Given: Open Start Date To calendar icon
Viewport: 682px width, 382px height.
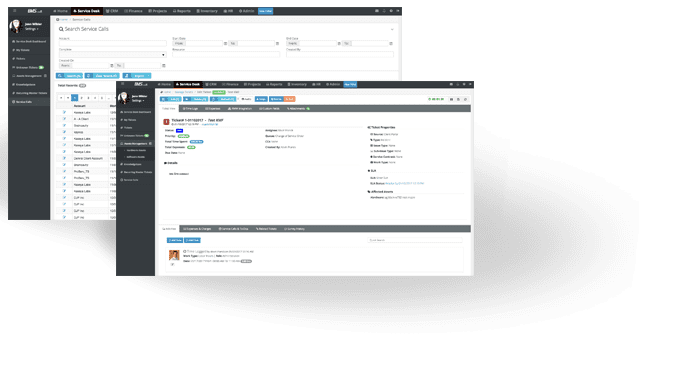Looking at the screenshot, I should [277, 44].
